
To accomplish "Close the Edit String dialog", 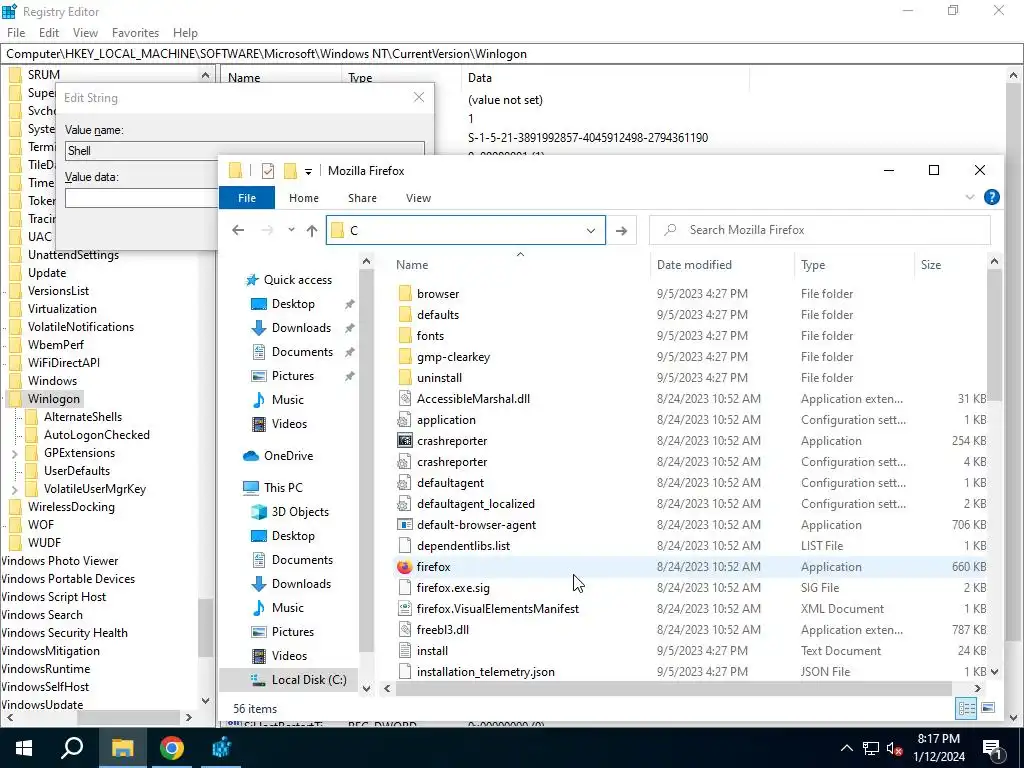I will tap(419, 97).
